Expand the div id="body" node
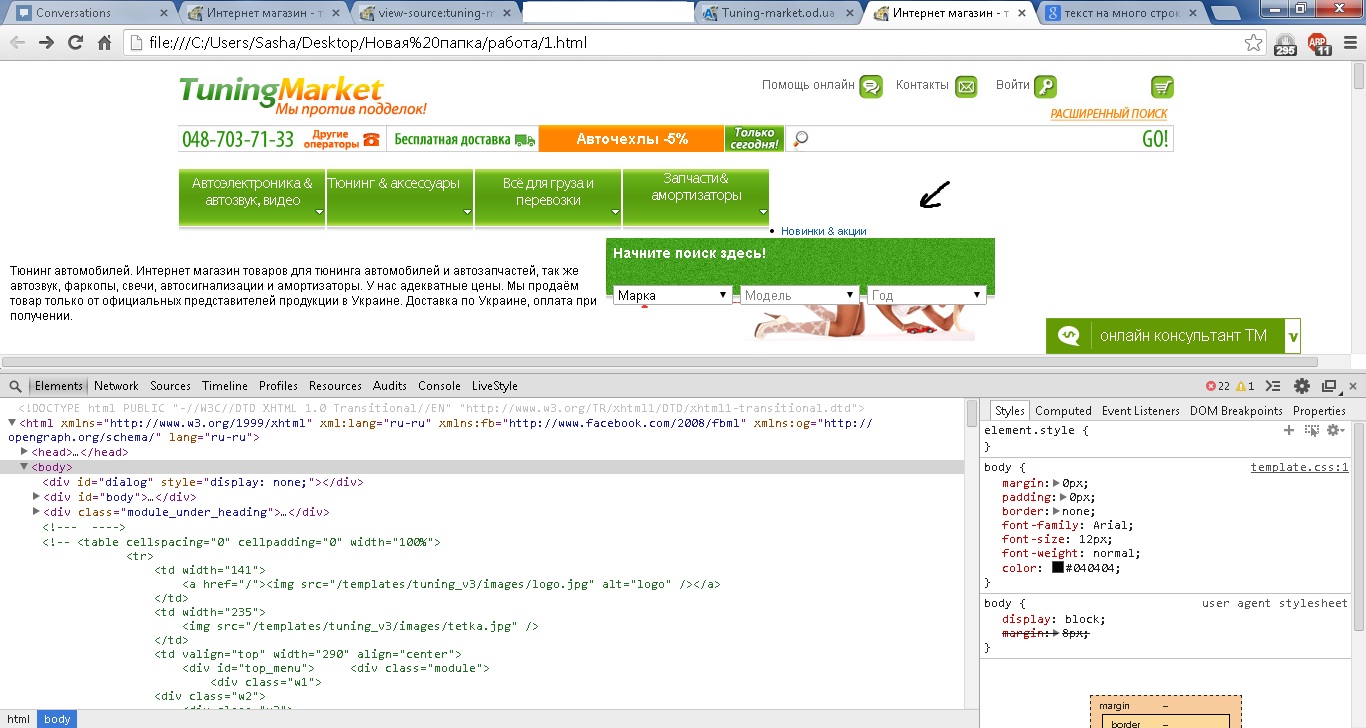 tap(37, 497)
